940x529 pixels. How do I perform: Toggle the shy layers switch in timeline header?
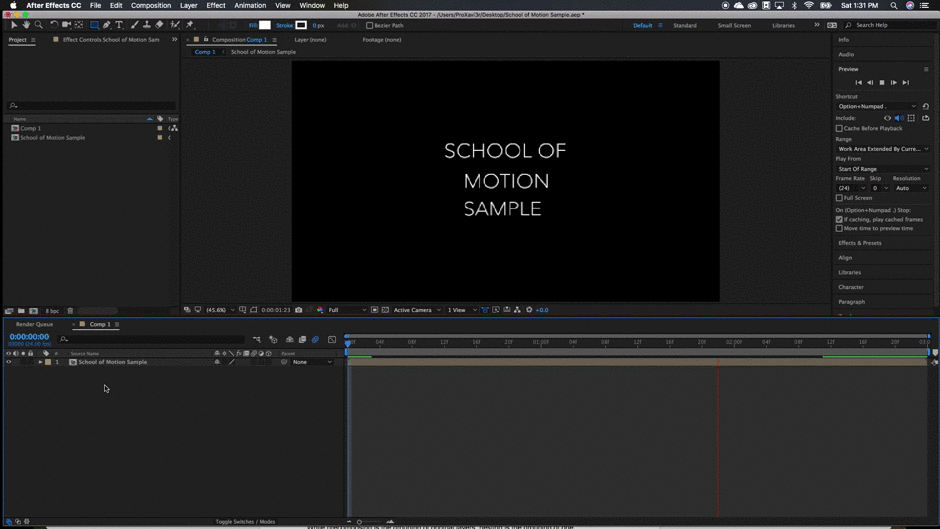290,339
